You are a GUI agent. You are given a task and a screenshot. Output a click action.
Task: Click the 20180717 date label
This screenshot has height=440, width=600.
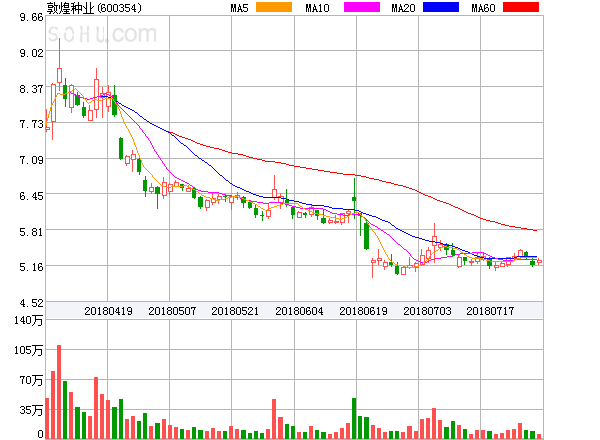click(490, 311)
